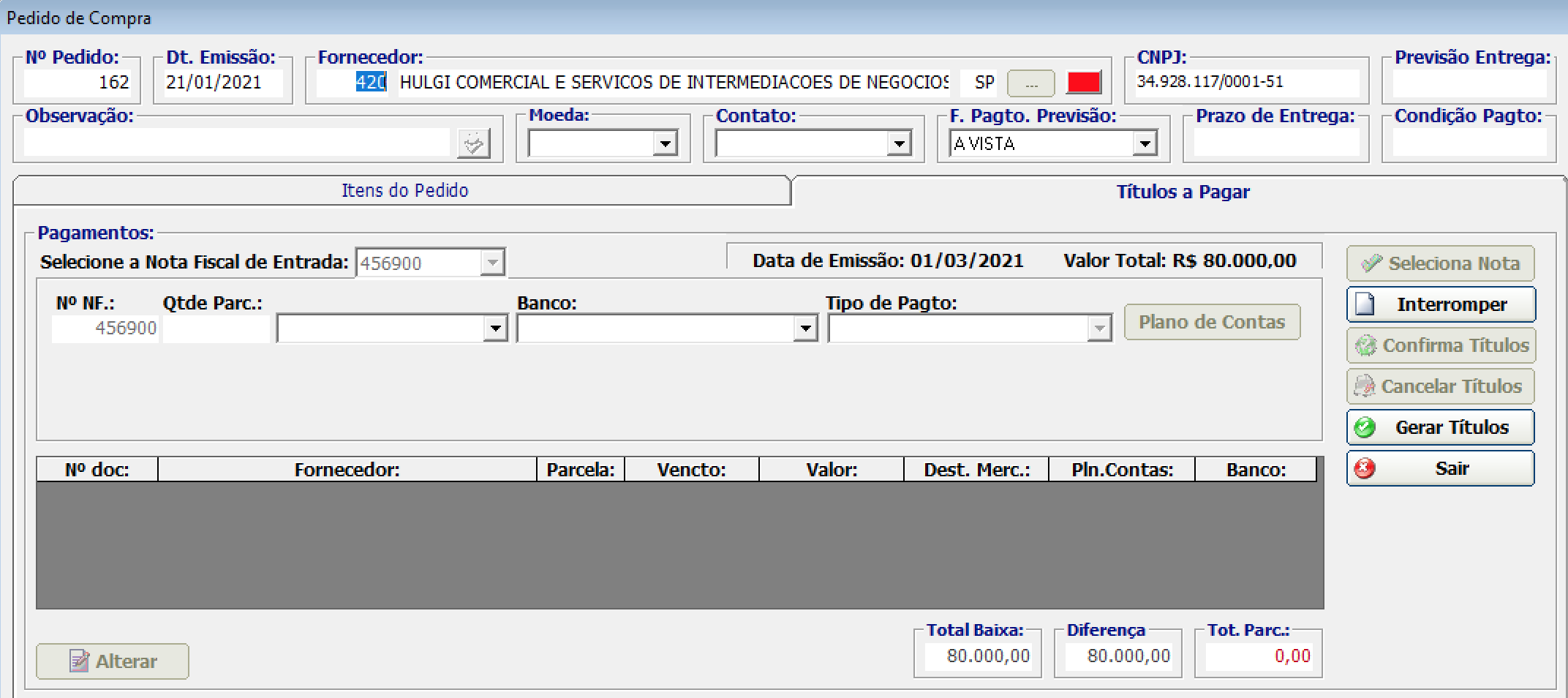Click the Interromper button
The height and width of the screenshot is (698, 1568).
tap(1440, 304)
